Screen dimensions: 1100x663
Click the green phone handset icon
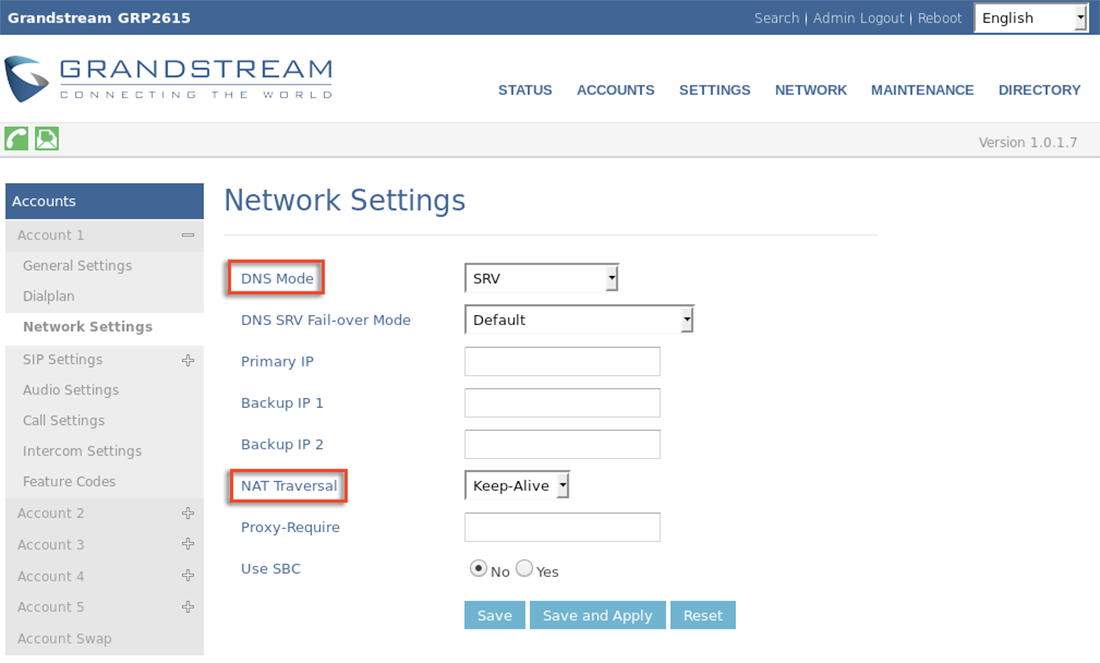pos(16,139)
